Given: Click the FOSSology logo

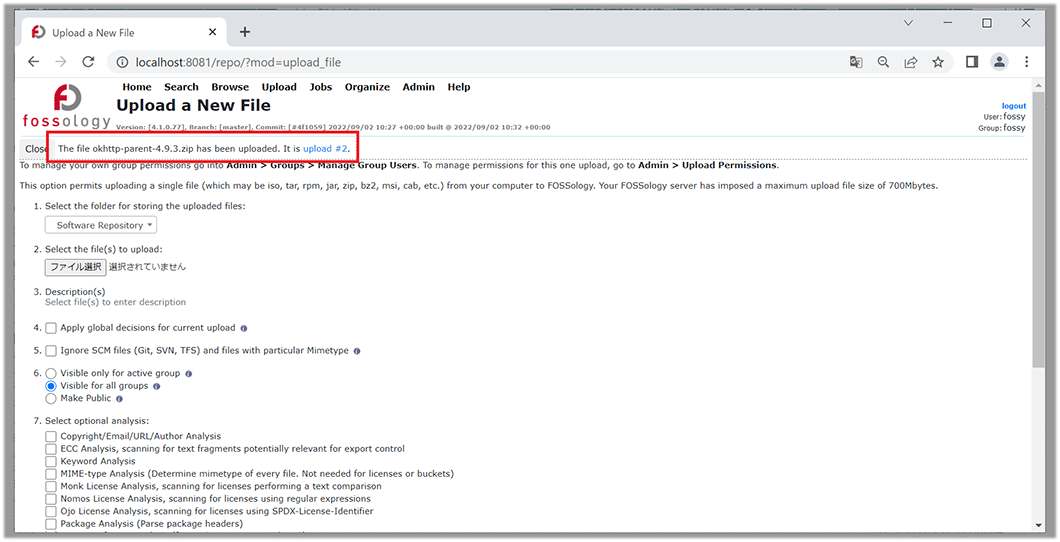Looking at the screenshot, I should click(x=67, y=107).
